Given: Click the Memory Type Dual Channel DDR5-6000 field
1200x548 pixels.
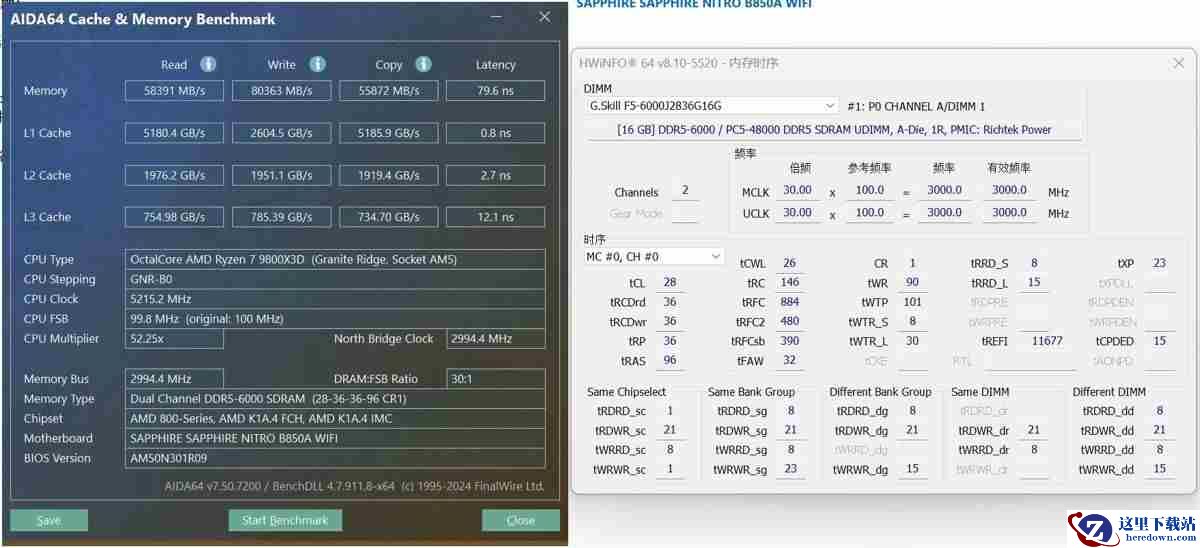Looking at the screenshot, I should [336, 399].
